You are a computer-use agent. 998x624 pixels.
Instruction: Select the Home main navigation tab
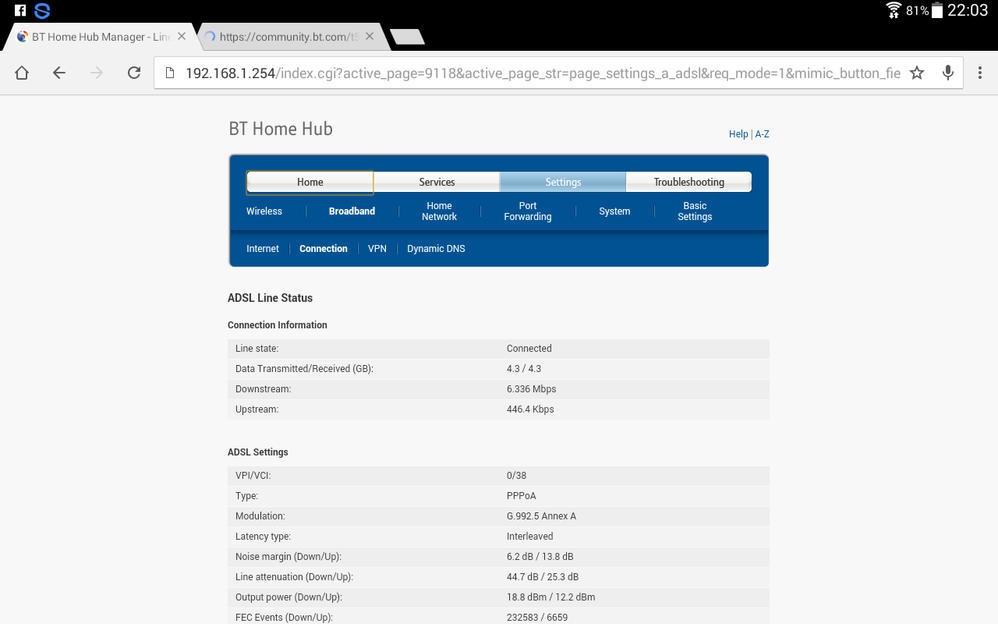click(310, 182)
